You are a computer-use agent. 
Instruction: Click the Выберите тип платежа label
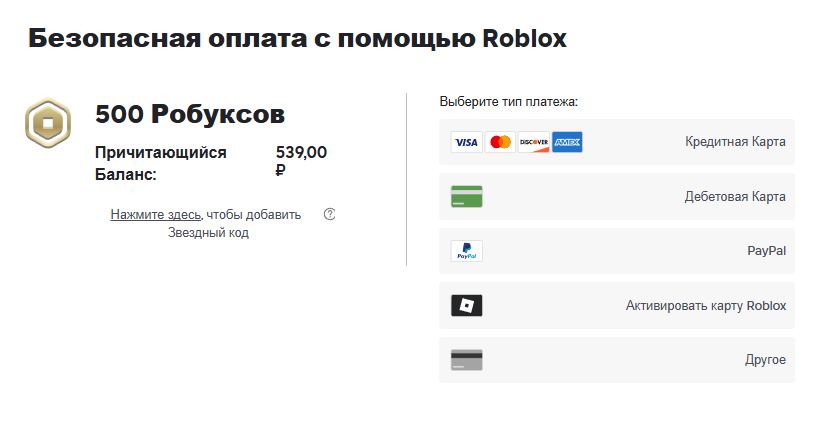tap(509, 101)
